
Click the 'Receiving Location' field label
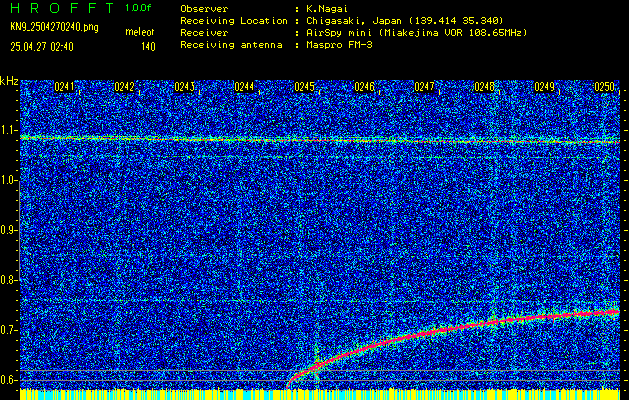[234, 21]
